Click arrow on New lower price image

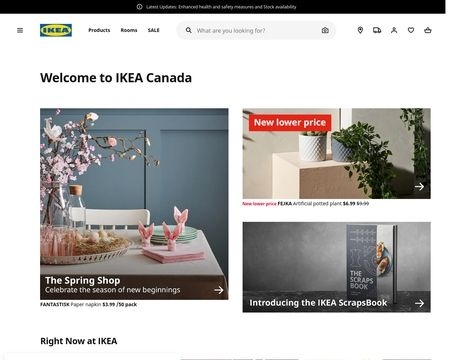[419, 187]
